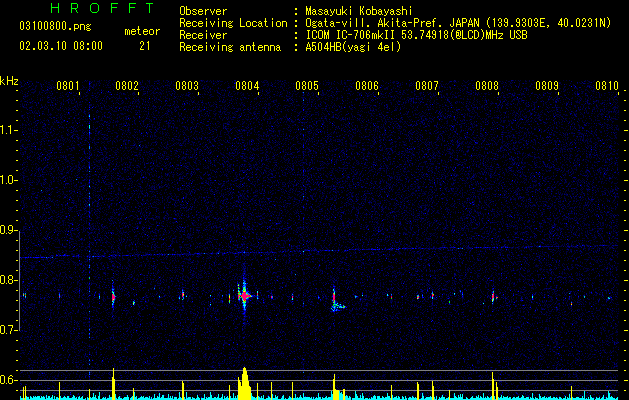Click the kHz axis unit label

click(x=9, y=81)
